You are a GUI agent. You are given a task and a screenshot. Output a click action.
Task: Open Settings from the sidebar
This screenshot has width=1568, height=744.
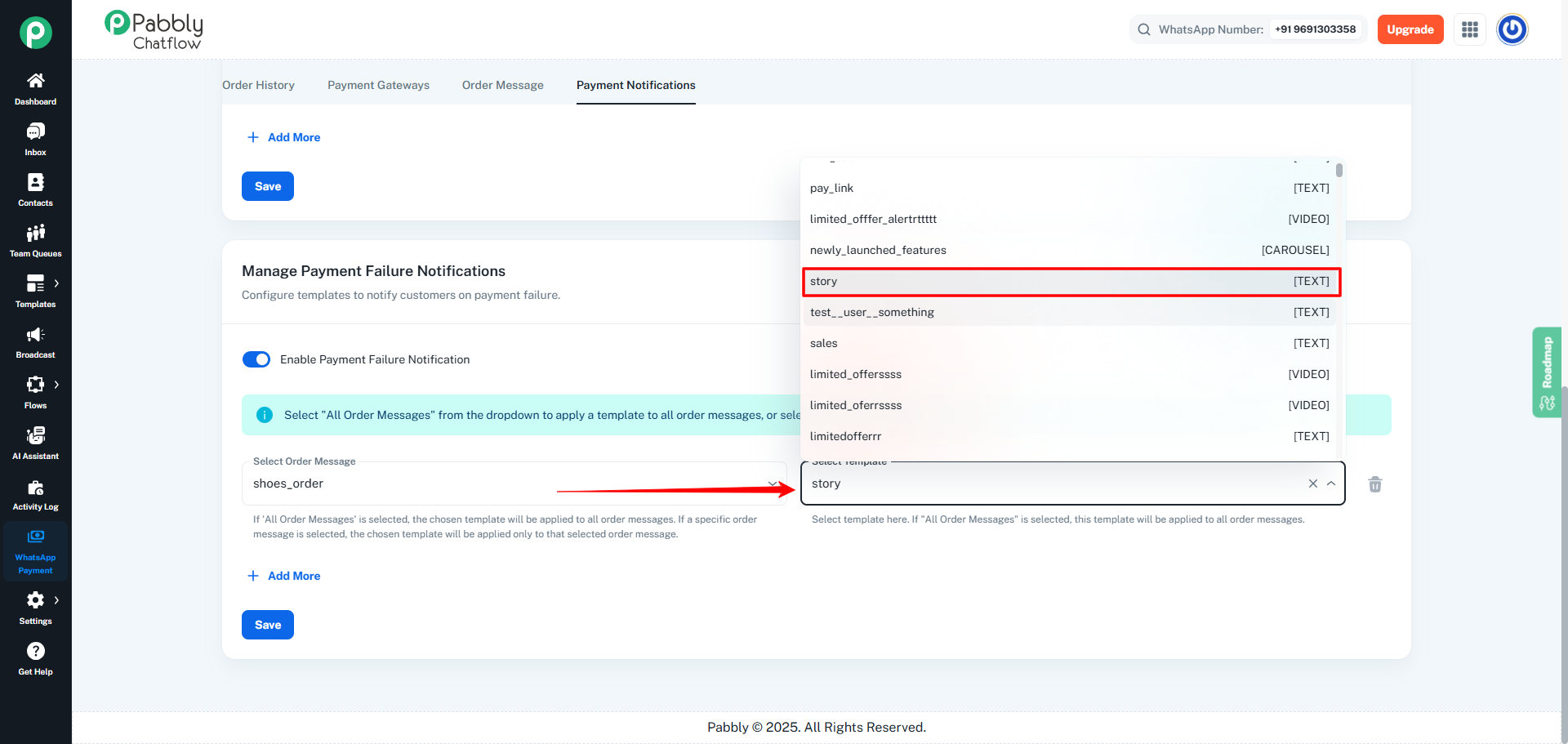click(x=35, y=608)
